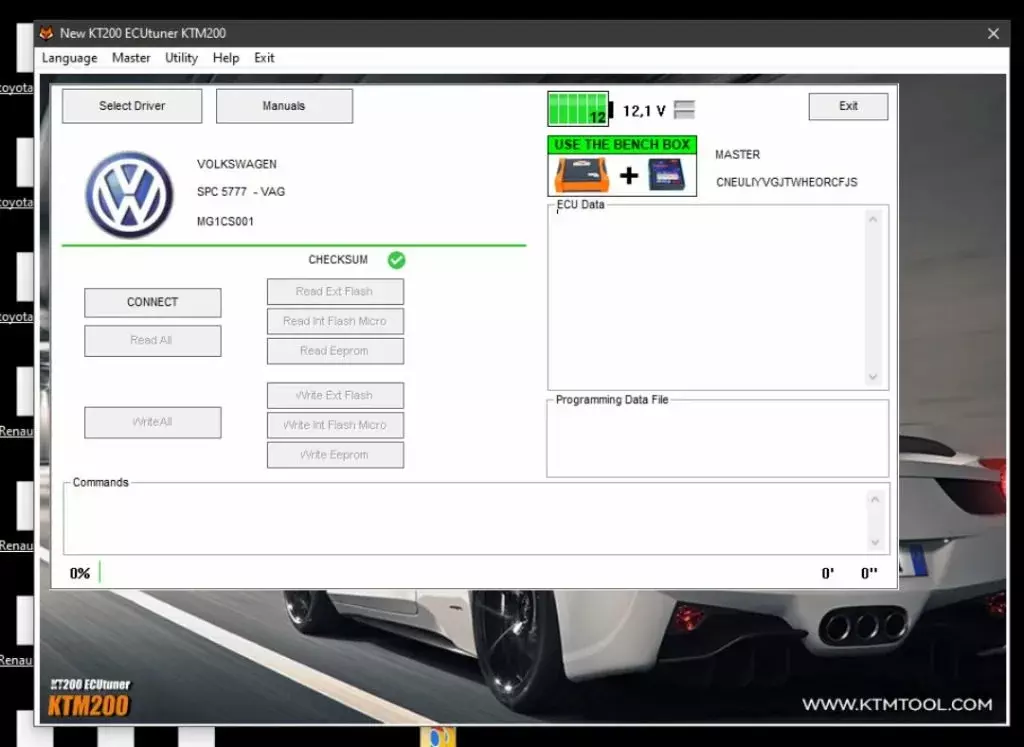Click the VOLKSWAGEN brand label
This screenshot has height=747, width=1024.
[x=237, y=164]
